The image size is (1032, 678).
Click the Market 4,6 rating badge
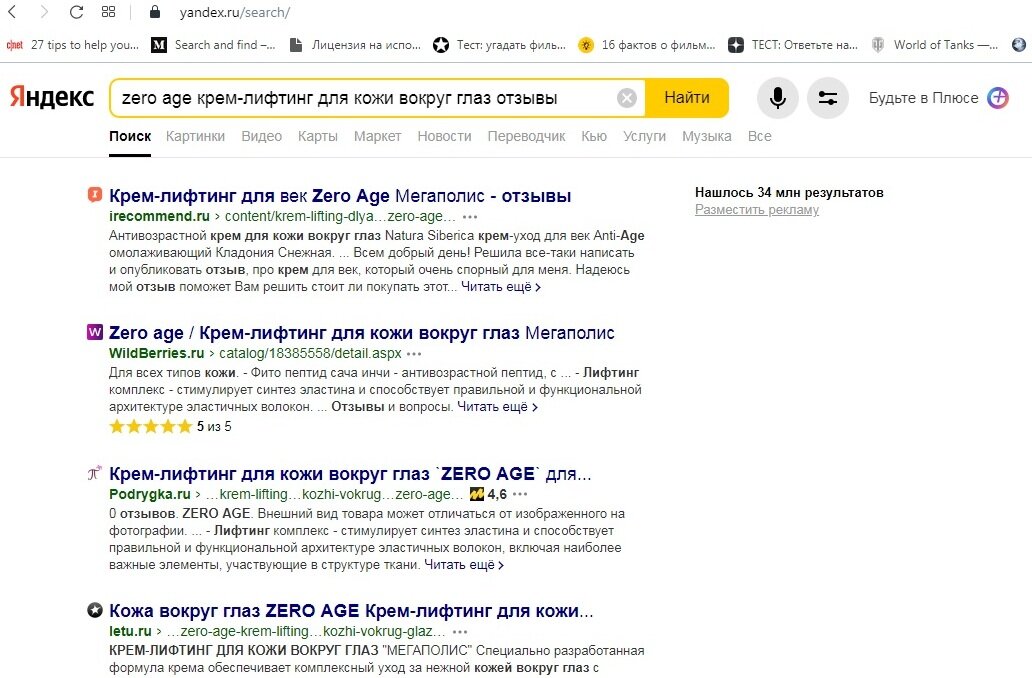pyautogui.click(x=488, y=494)
